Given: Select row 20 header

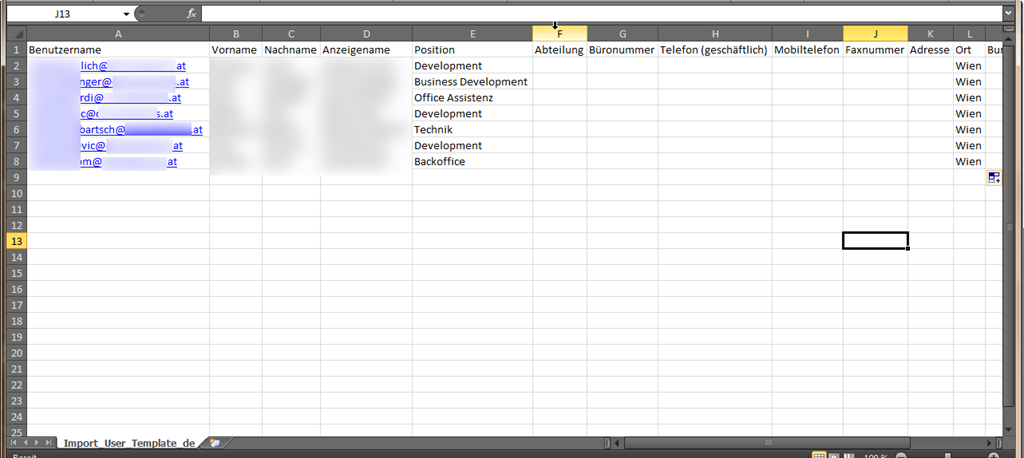Looking at the screenshot, I should [17, 353].
